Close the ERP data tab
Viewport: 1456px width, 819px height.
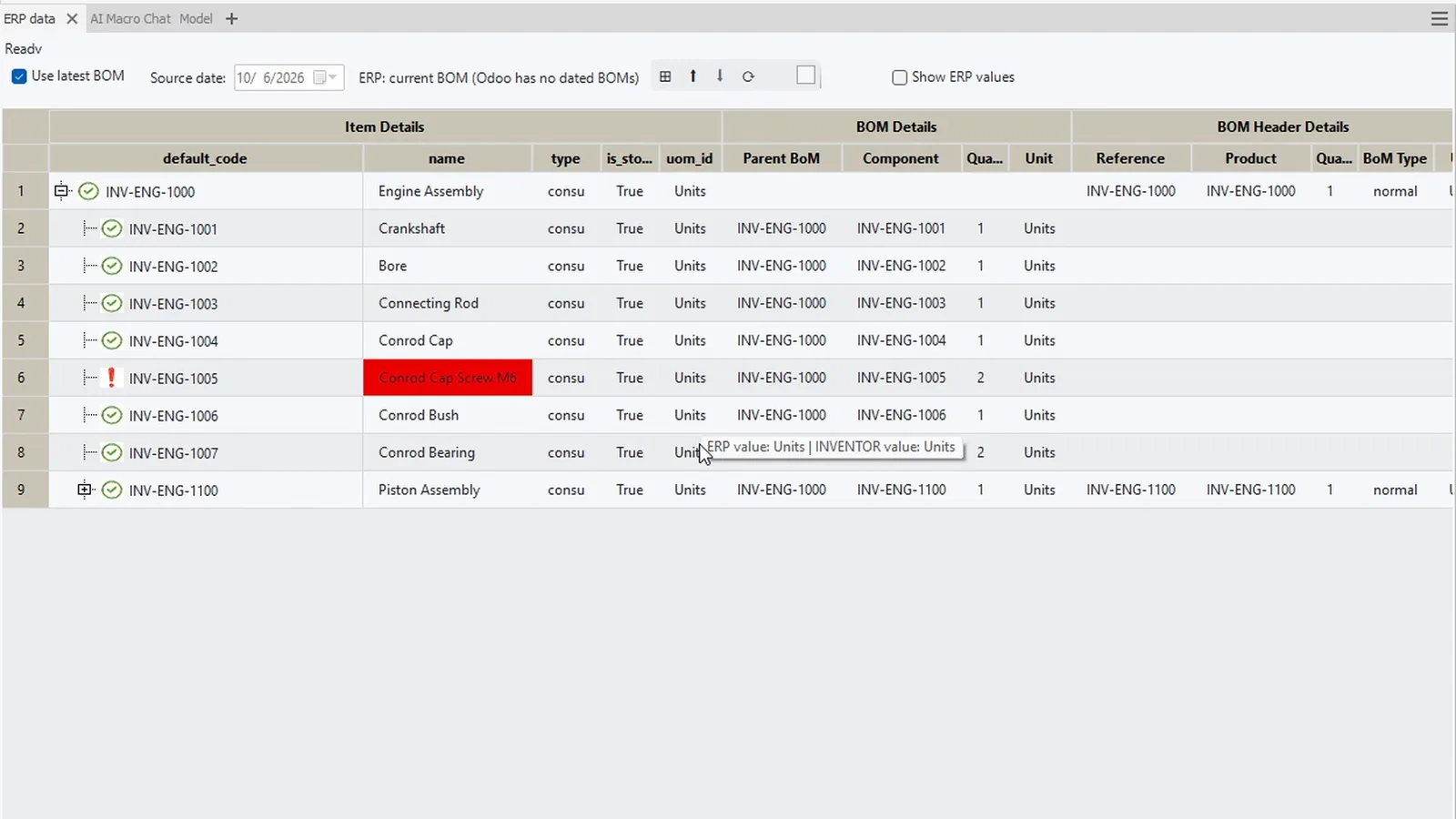72,18
